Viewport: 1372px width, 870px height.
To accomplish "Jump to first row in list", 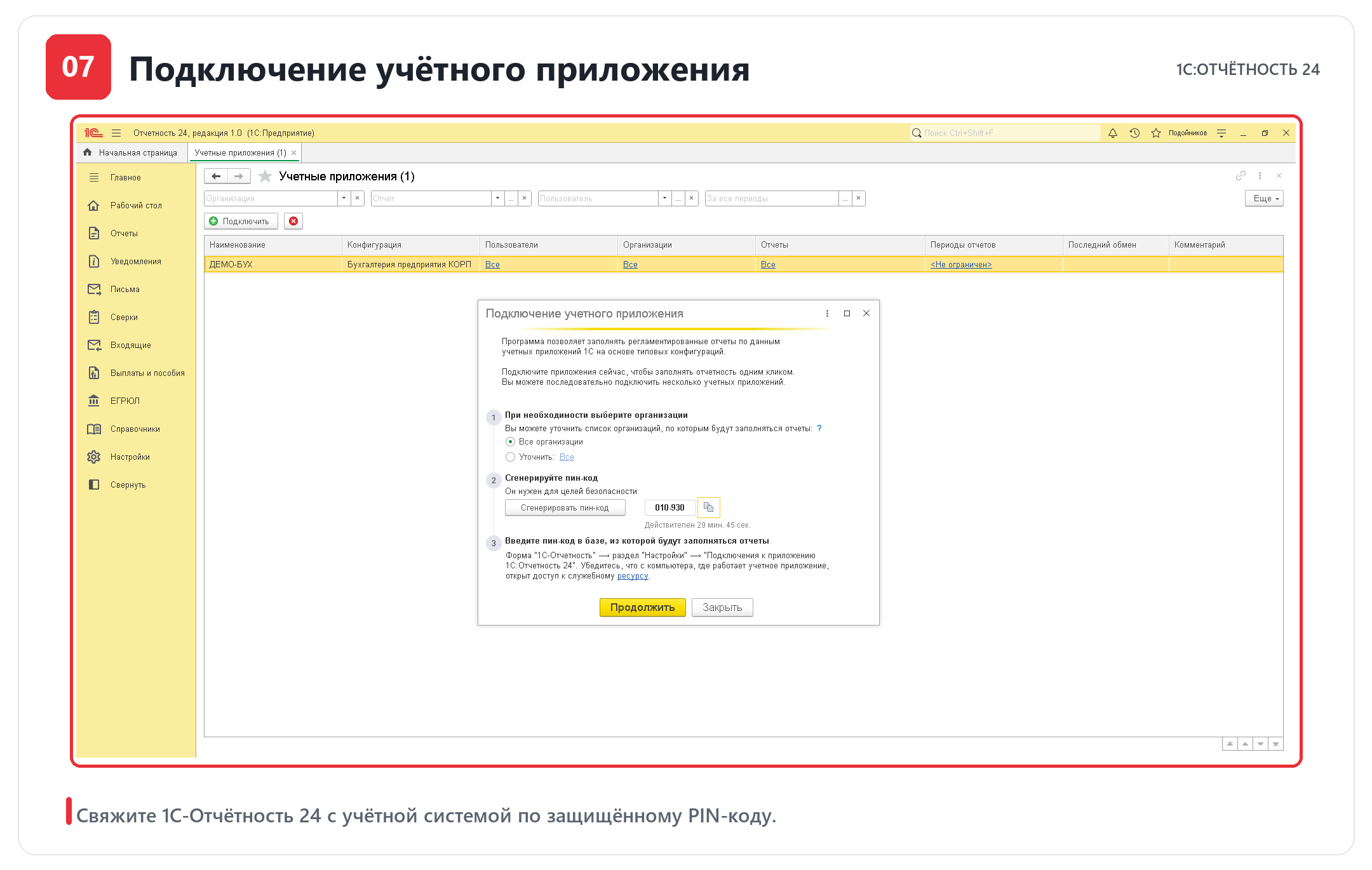I will (1230, 744).
